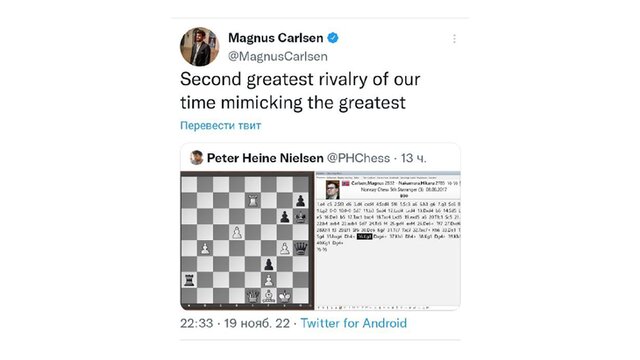Select the white bishop on bottom row
Viewport: 640px width, 360px height.
(269, 296)
